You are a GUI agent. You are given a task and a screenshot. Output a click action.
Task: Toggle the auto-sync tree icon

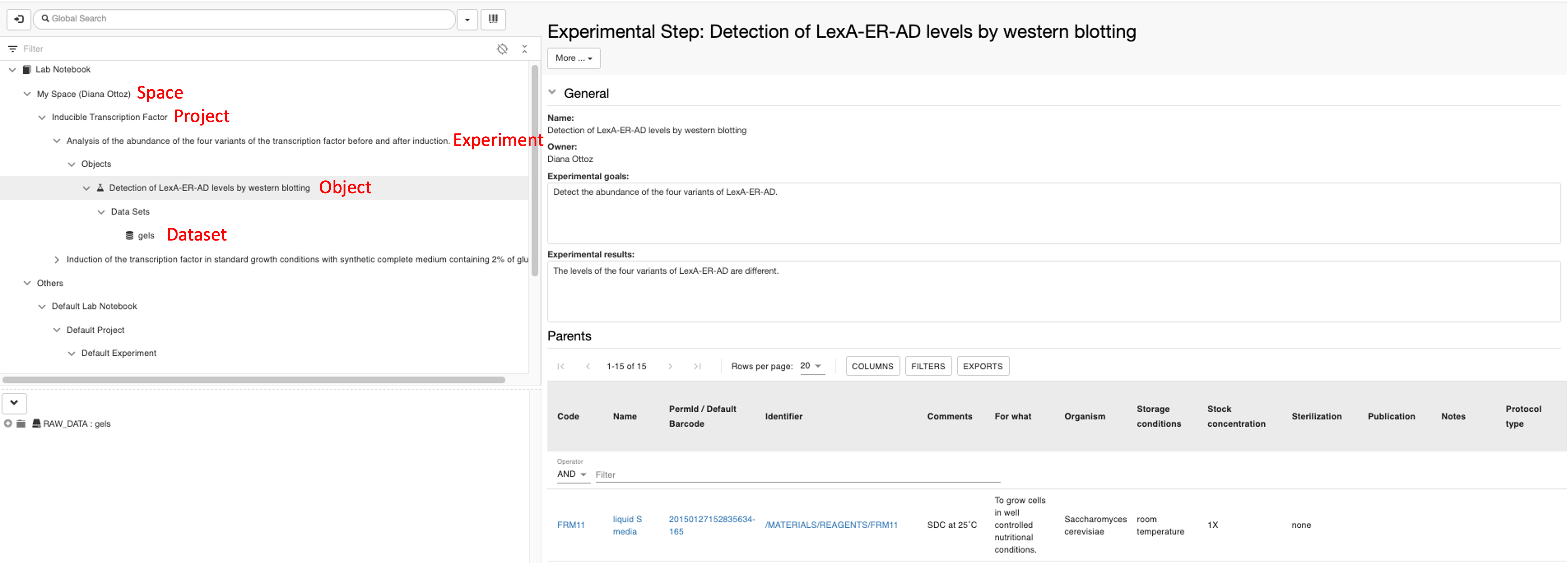502,49
